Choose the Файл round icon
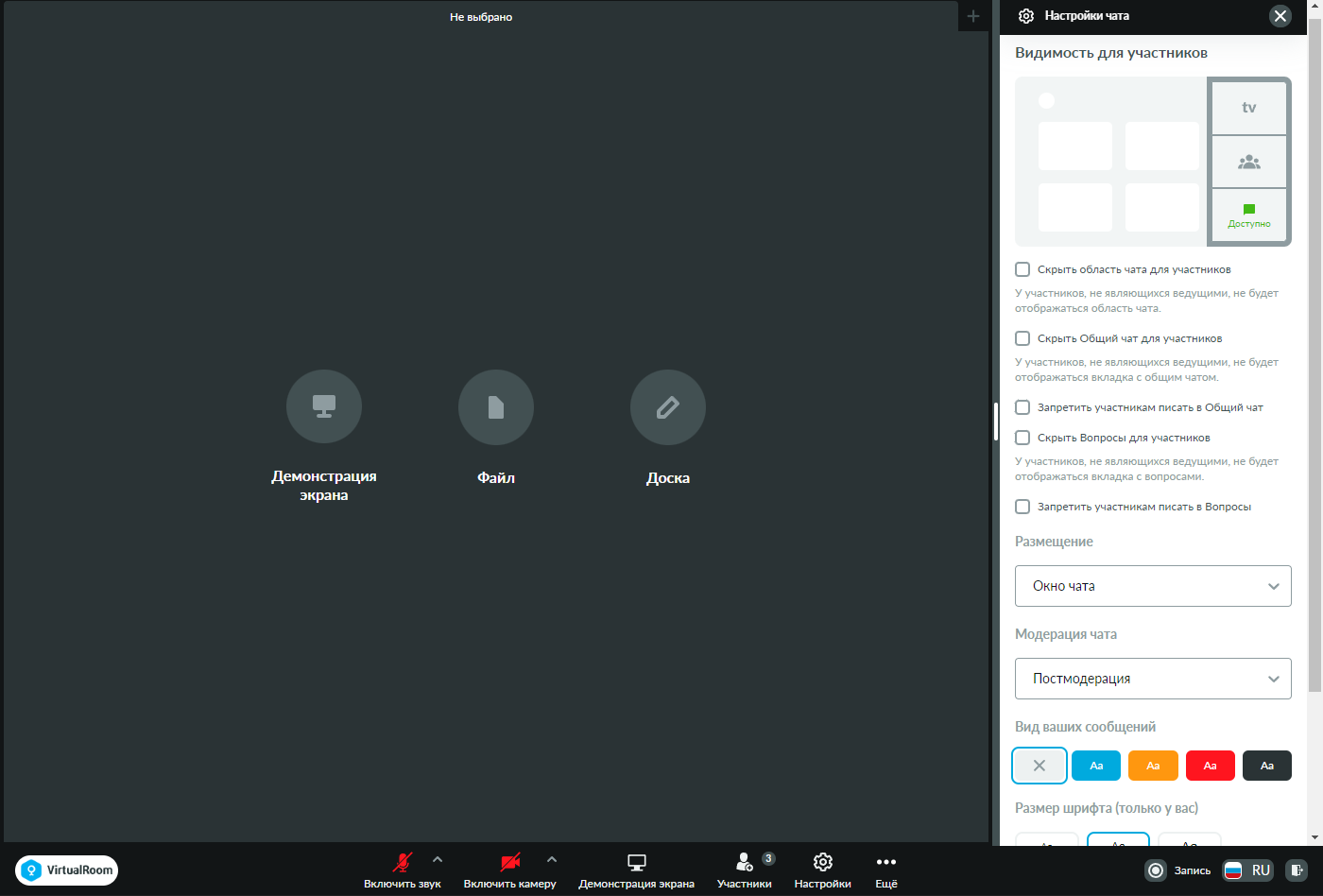1323x896 pixels. (x=496, y=406)
